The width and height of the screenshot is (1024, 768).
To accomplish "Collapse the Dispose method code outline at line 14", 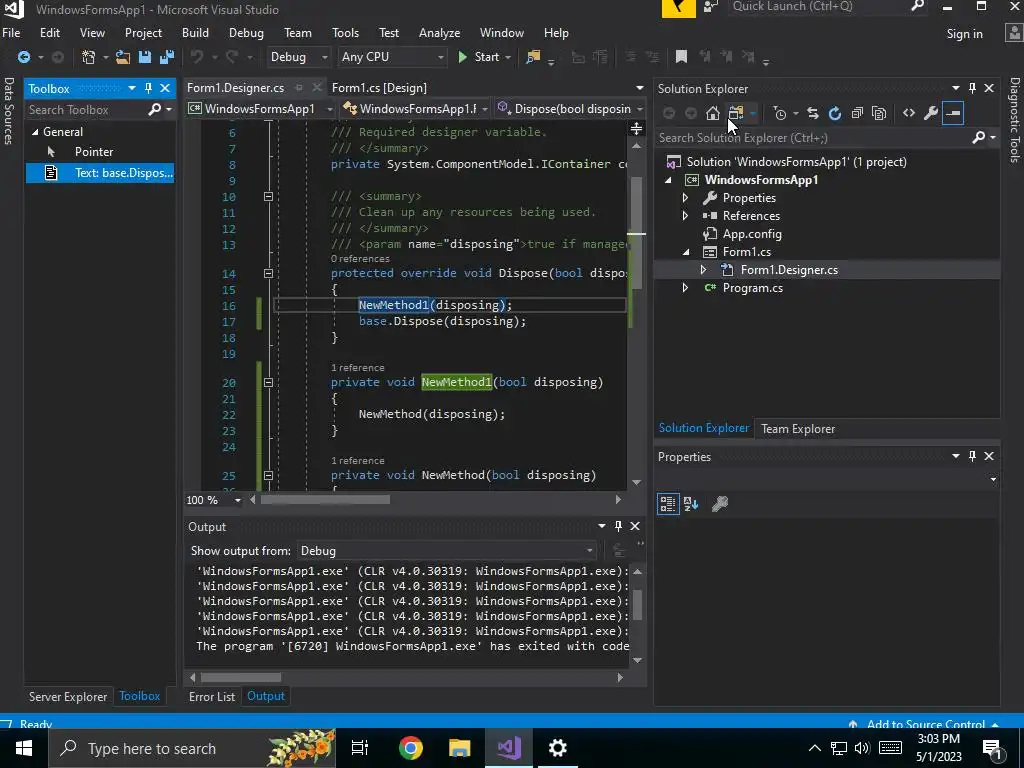I will tap(268, 274).
